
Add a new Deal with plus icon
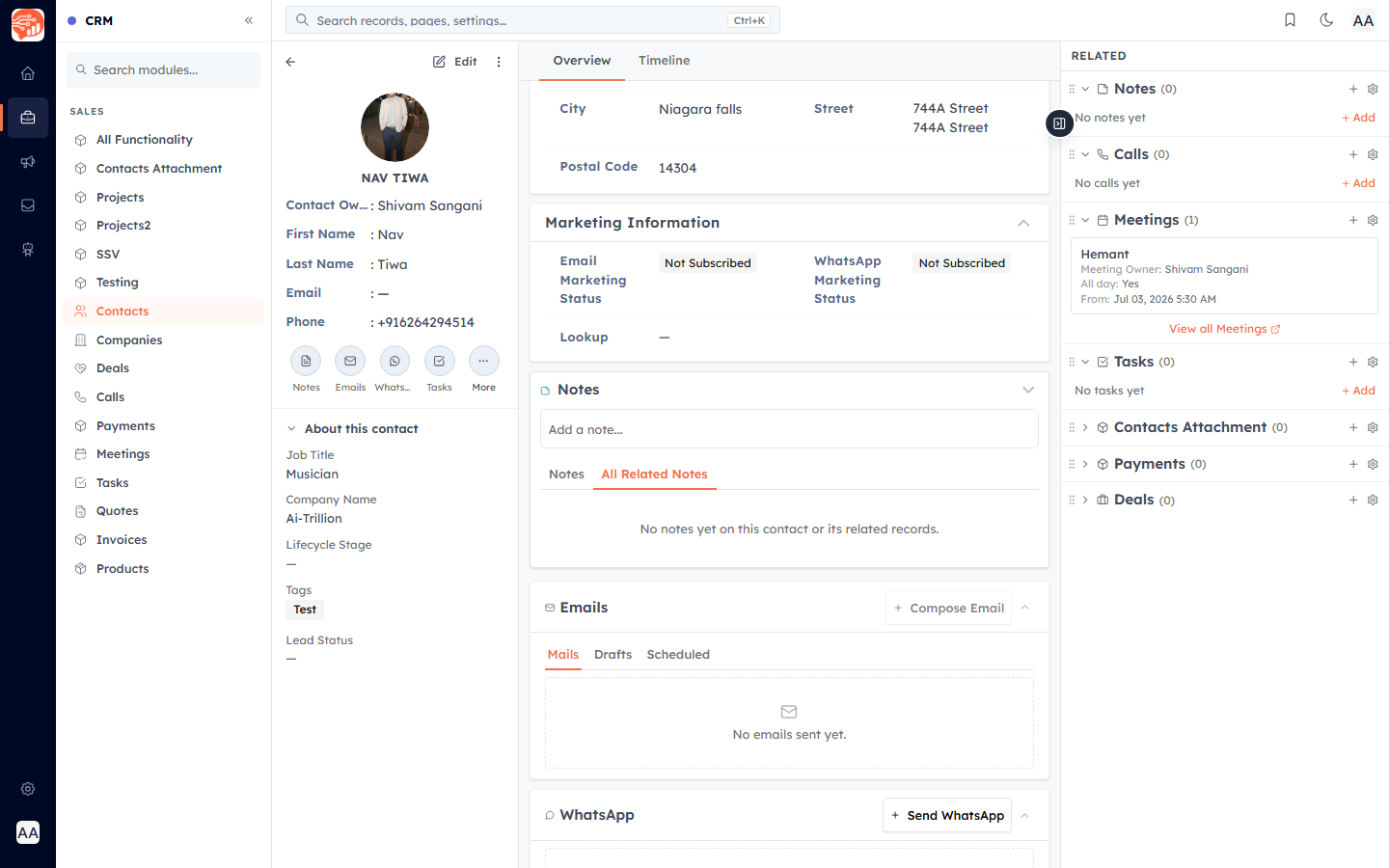pos(1353,500)
